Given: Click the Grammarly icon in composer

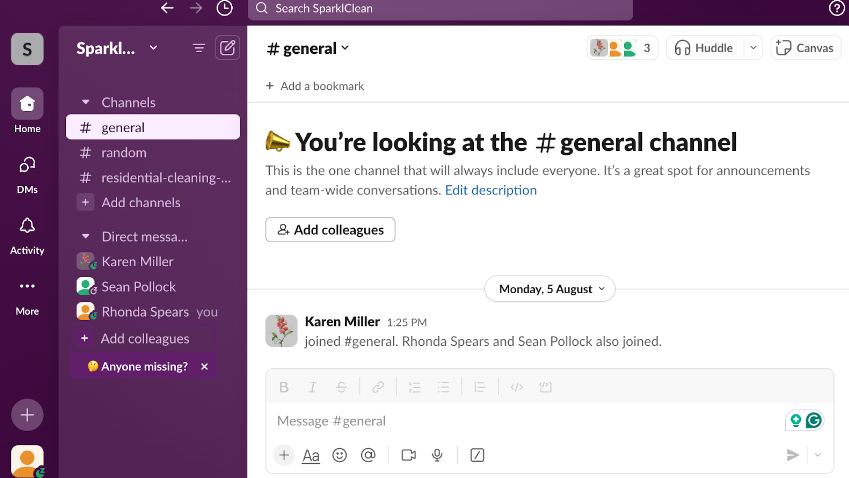Looking at the screenshot, I should (x=814, y=421).
